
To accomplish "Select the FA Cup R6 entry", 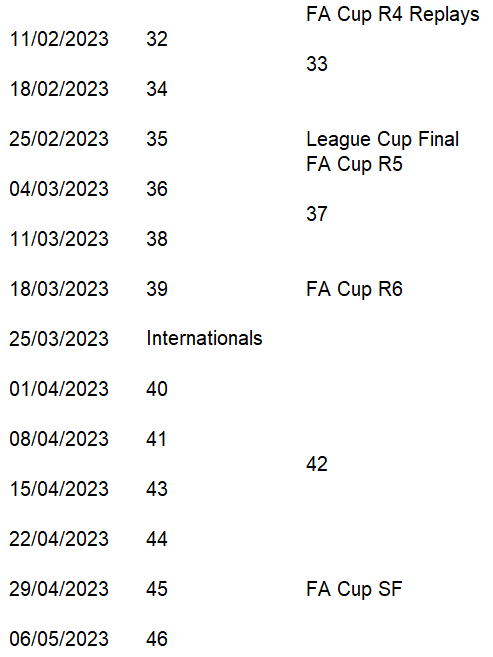I will pos(354,289).
